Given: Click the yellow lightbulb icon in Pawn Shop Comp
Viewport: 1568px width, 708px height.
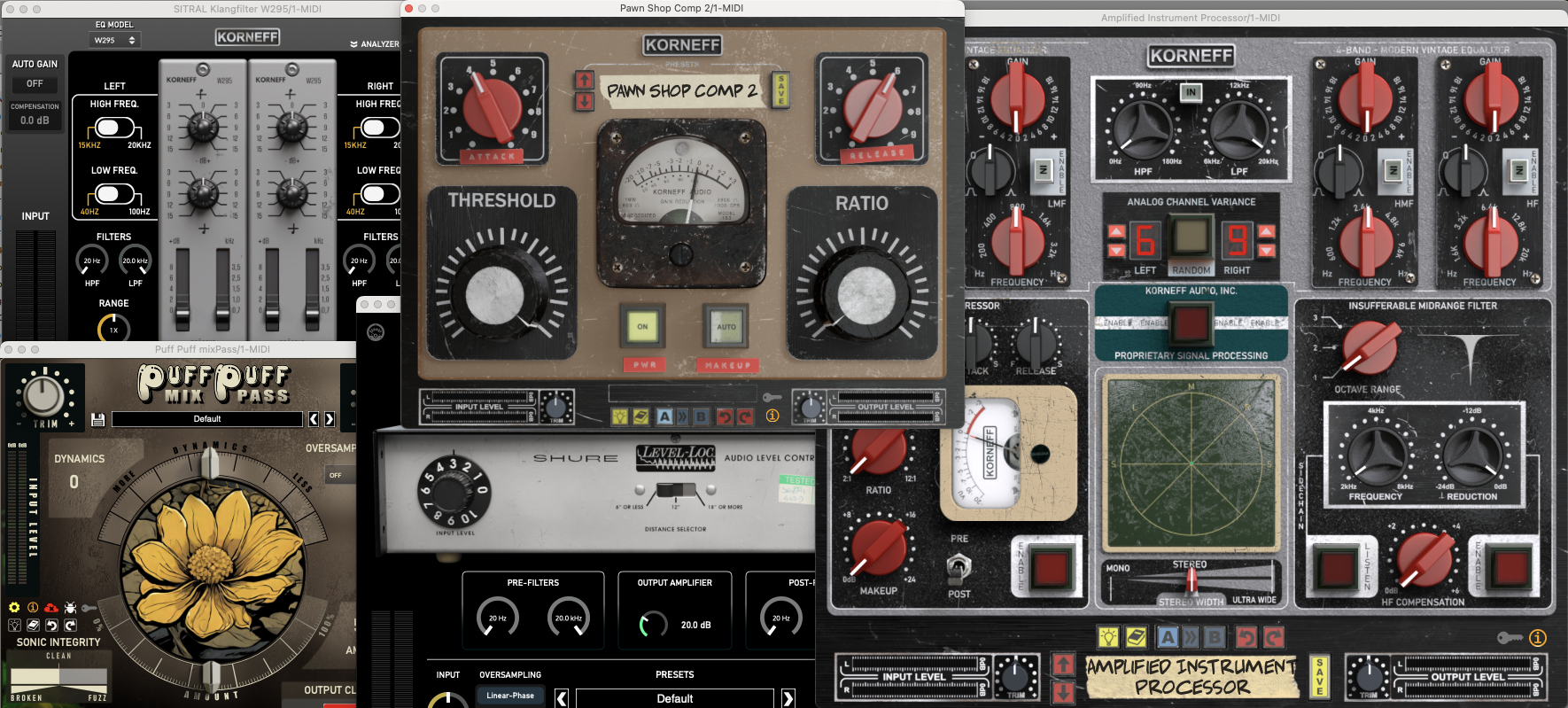Looking at the screenshot, I should point(620,416).
